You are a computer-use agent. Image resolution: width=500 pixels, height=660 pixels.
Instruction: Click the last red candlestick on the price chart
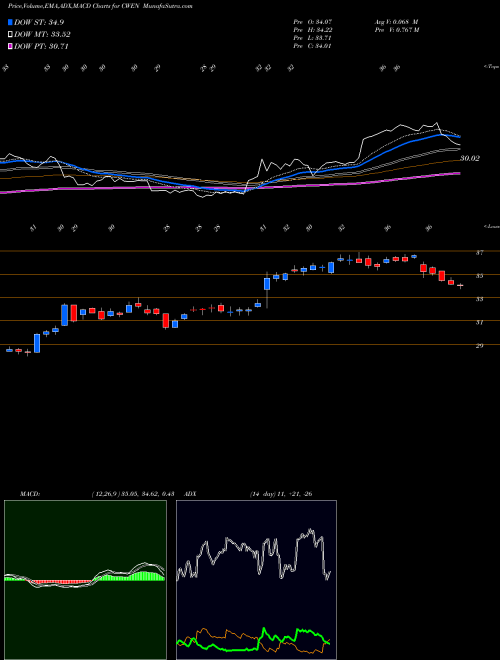[x=460, y=286]
